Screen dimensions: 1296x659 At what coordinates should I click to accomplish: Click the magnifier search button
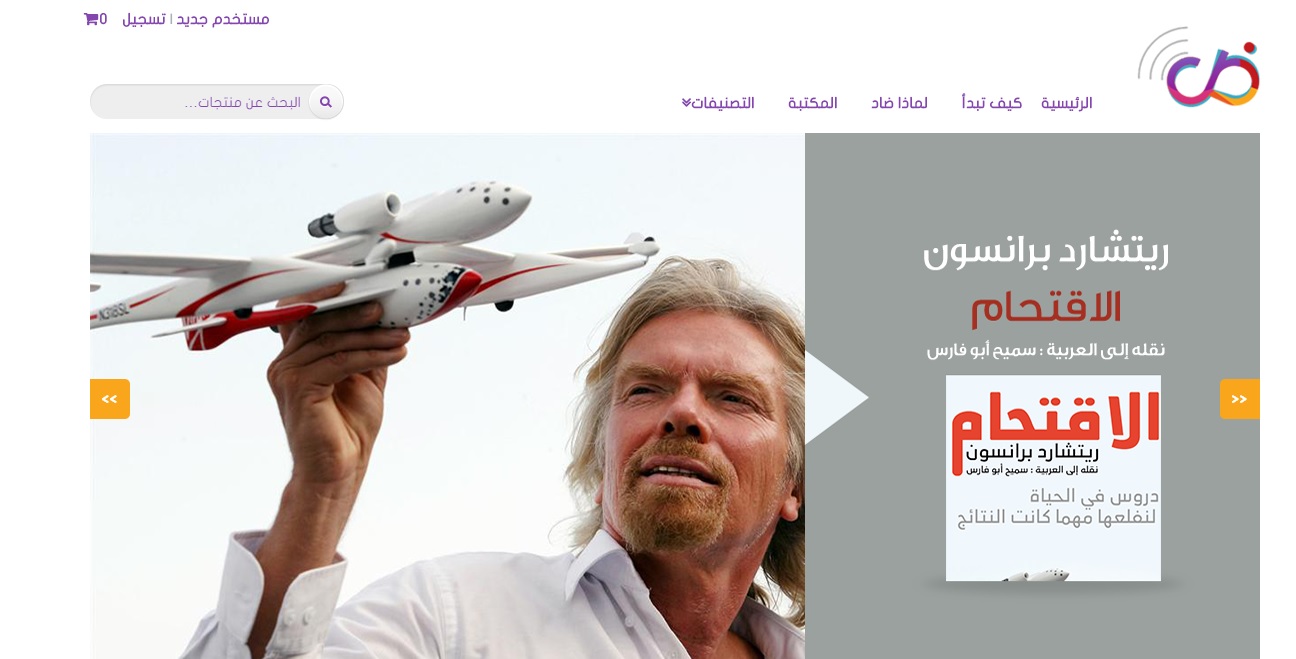[x=326, y=102]
